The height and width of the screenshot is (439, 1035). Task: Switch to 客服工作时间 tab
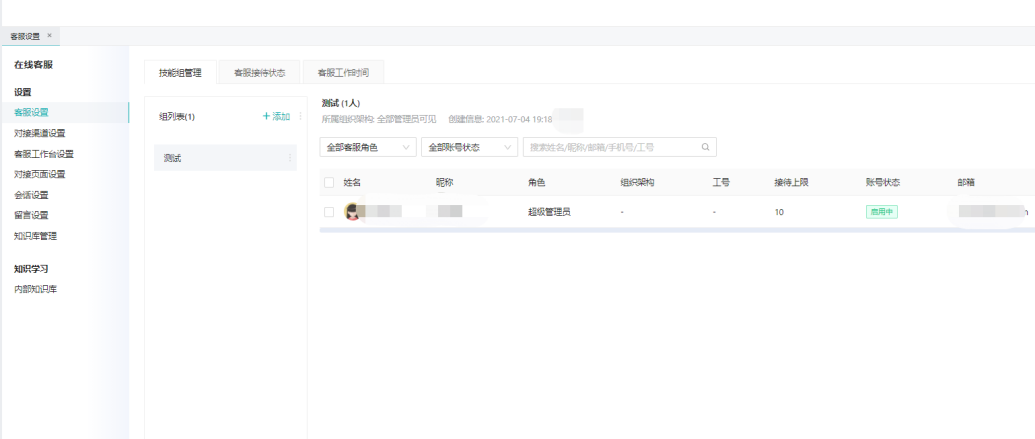pos(343,73)
